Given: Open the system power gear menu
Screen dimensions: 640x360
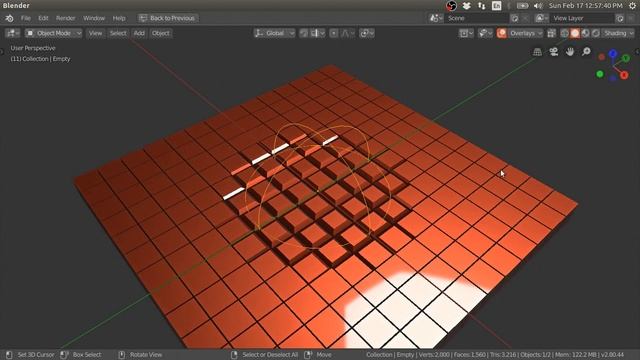Looking at the screenshot, I should (632, 6).
